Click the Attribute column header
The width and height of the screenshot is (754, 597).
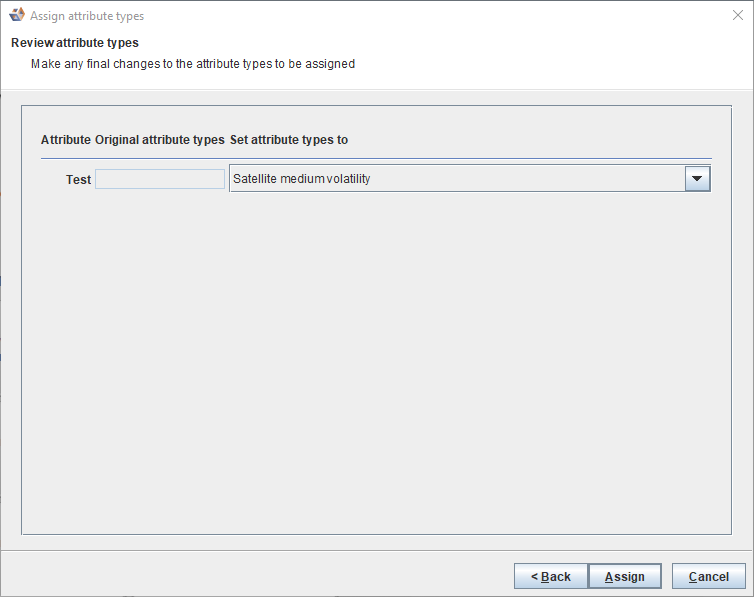65,140
